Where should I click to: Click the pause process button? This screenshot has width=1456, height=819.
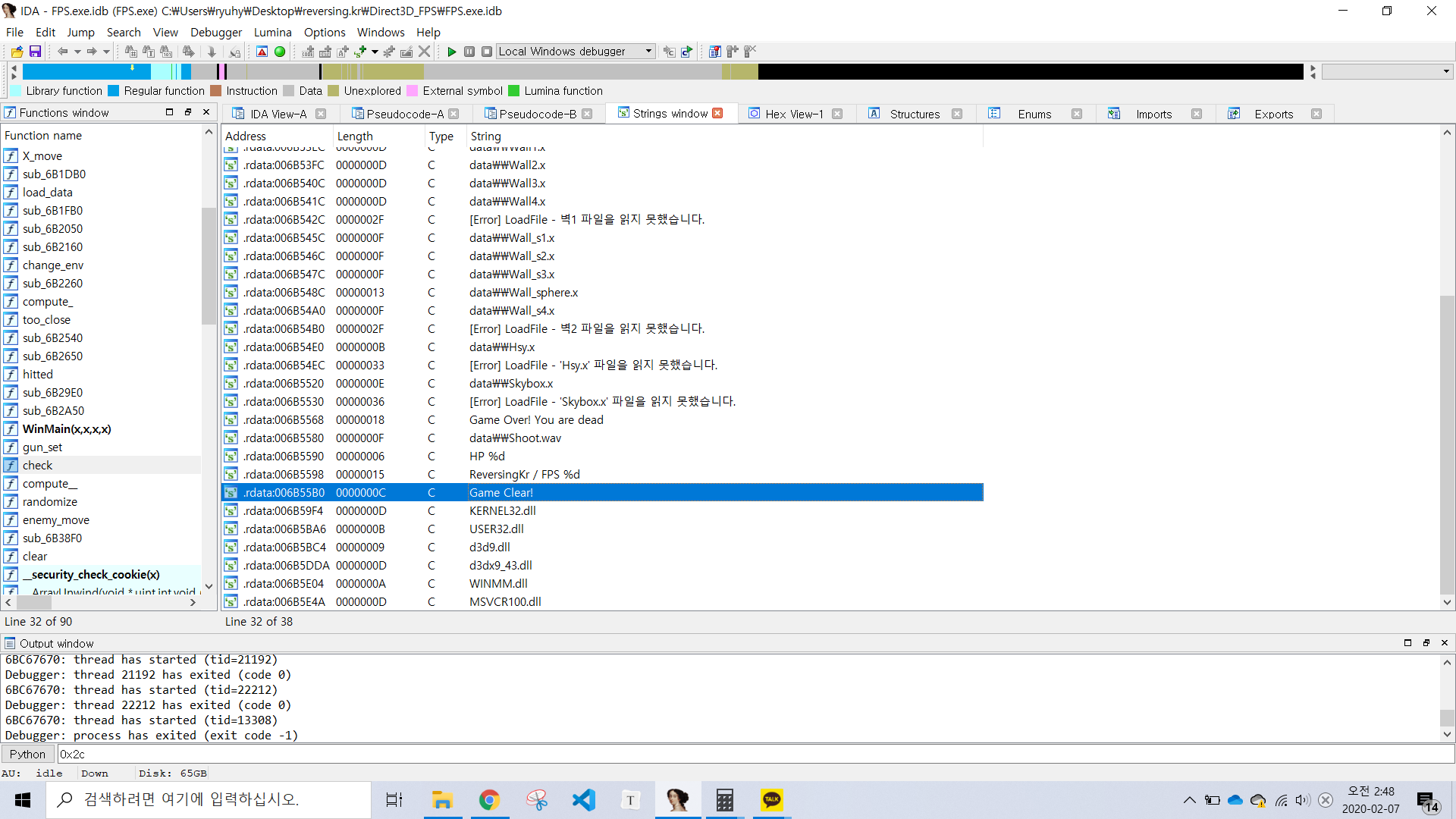(469, 52)
